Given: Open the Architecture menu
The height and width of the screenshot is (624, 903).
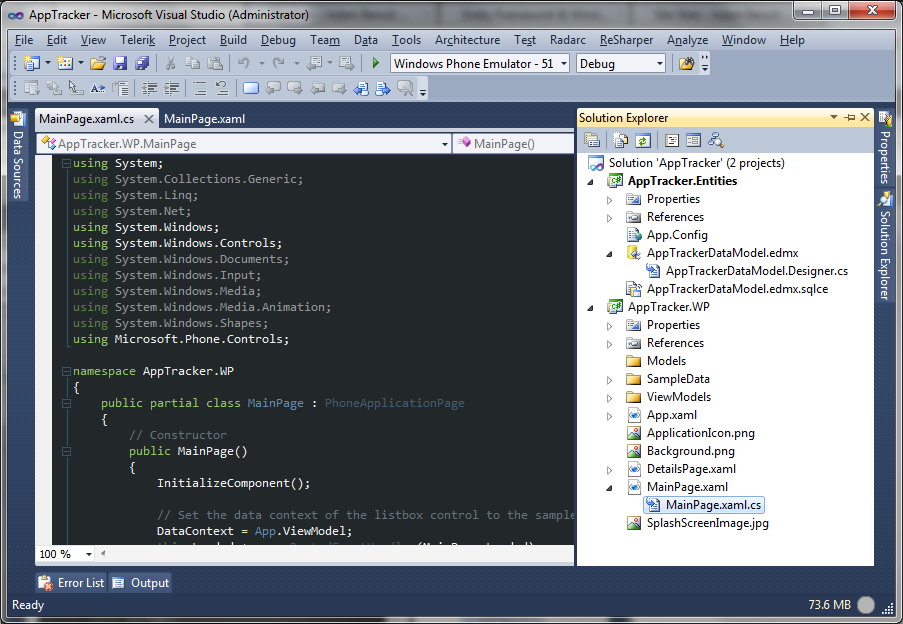Looking at the screenshot, I should pyautogui.click(x=468, y=40).
